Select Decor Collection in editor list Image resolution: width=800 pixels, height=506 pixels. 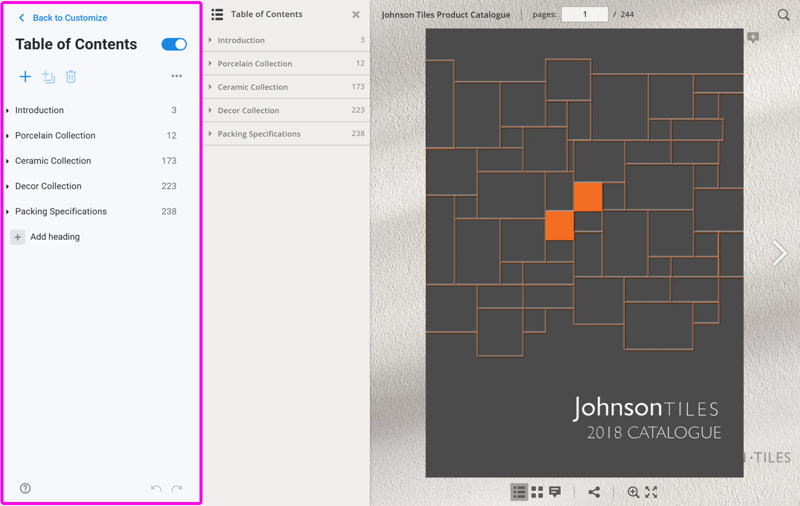48,186
